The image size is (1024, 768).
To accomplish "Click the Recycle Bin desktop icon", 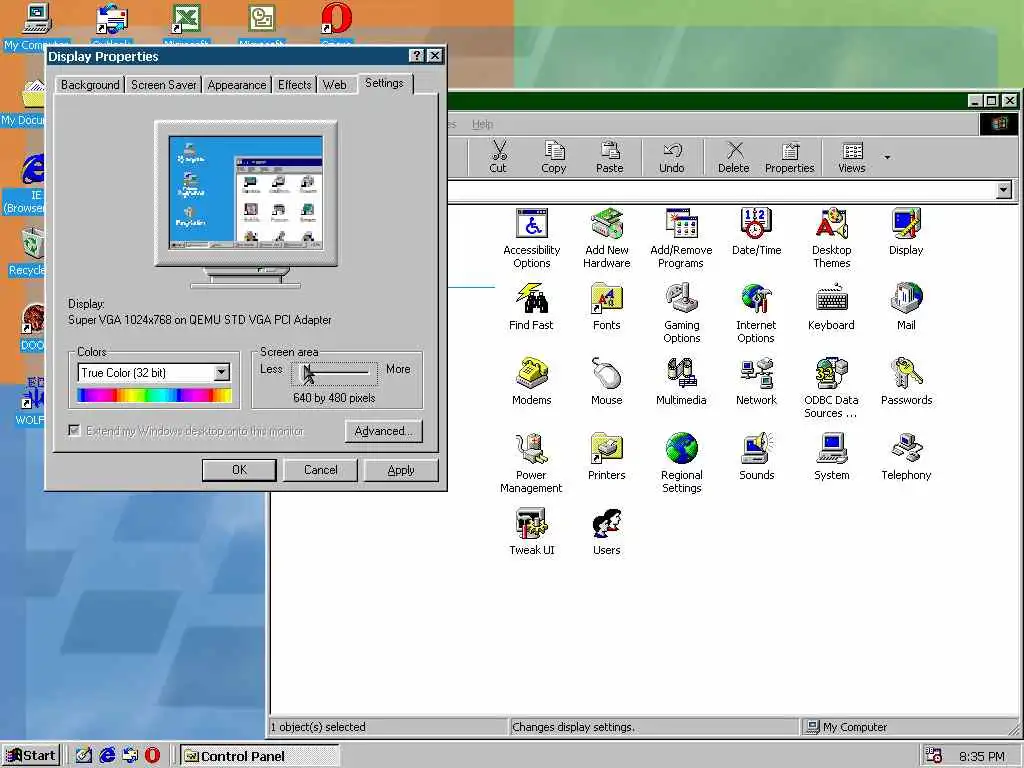I will pyautogui.click(x=26, y=252).
